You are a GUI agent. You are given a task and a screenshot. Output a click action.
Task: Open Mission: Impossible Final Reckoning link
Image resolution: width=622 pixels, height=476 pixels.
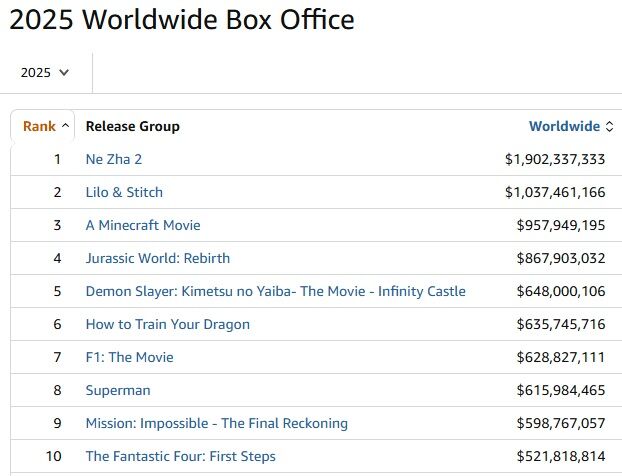[x=217, y=423]
